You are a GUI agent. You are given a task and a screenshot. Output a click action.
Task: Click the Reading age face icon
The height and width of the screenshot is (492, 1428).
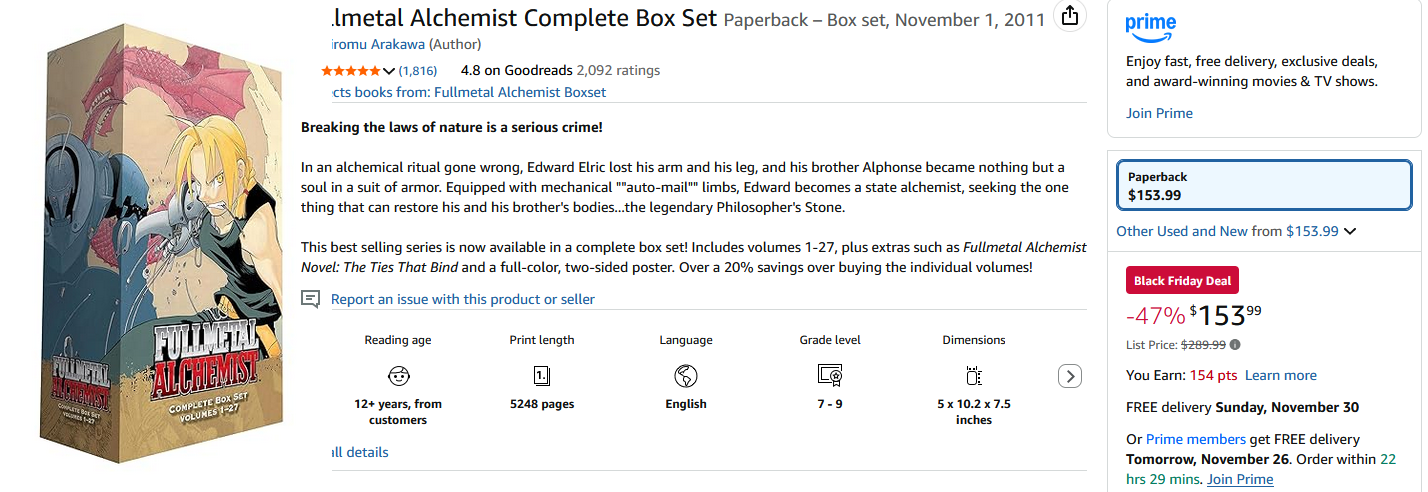[398, 376]
